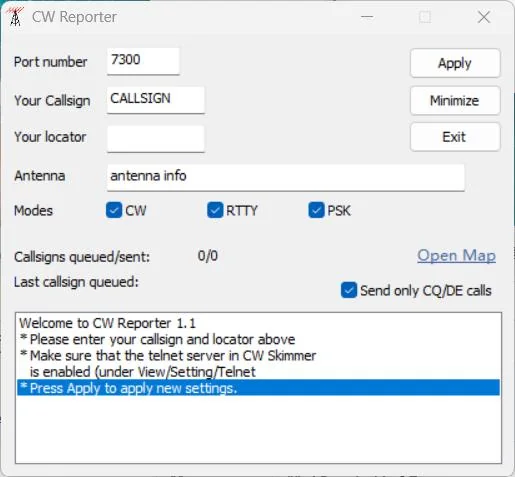Click the Minimize button
The height and width of the screenshot is (477, 515).
455,100
